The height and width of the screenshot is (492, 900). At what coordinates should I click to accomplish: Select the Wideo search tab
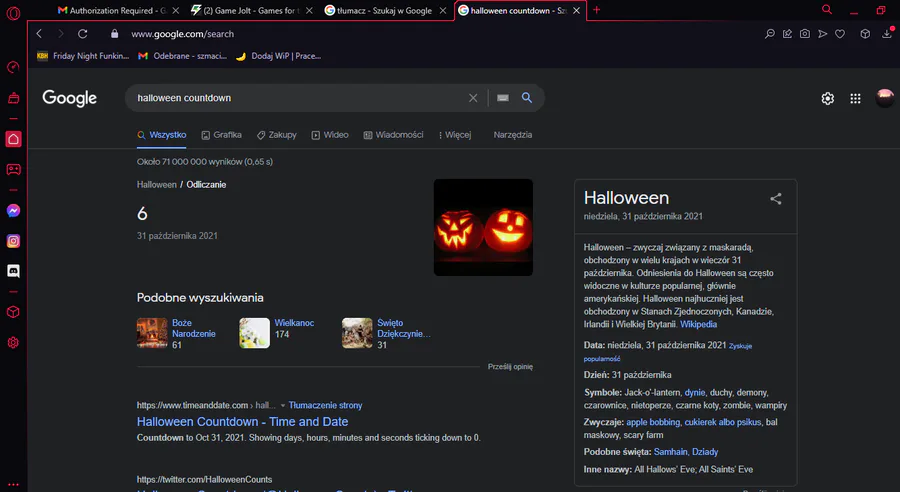click(x=329, y=135)
